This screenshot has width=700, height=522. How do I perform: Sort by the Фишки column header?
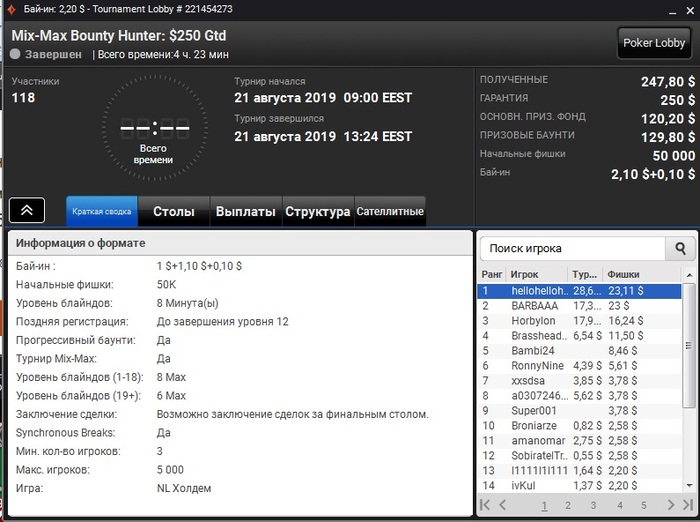[x=642, y=274]
